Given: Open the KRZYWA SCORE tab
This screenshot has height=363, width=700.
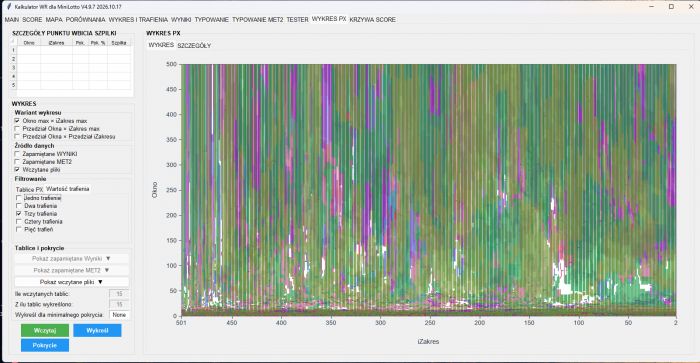Looking at the screenshot, I should coord(372,20).
